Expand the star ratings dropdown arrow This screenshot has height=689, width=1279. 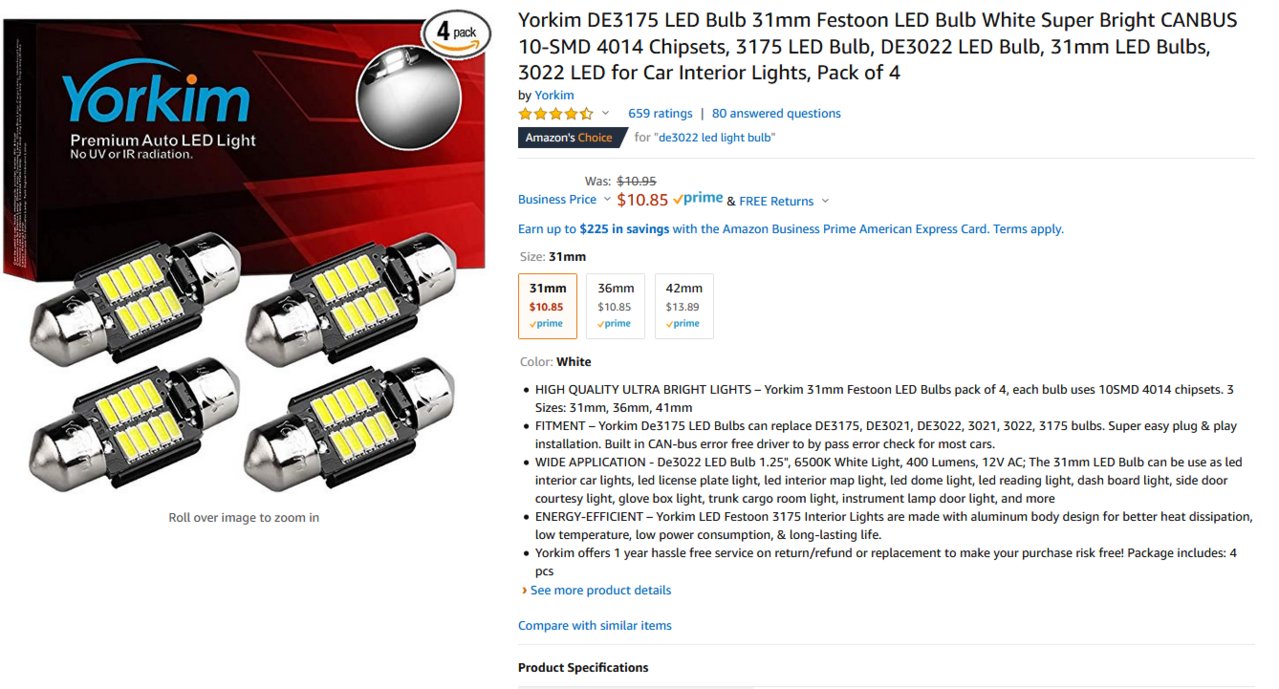point(605,114)
